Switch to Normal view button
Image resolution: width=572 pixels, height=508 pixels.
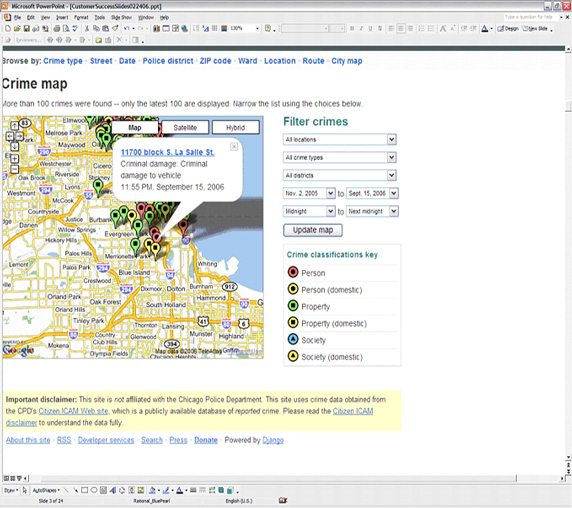click(6, 478)
